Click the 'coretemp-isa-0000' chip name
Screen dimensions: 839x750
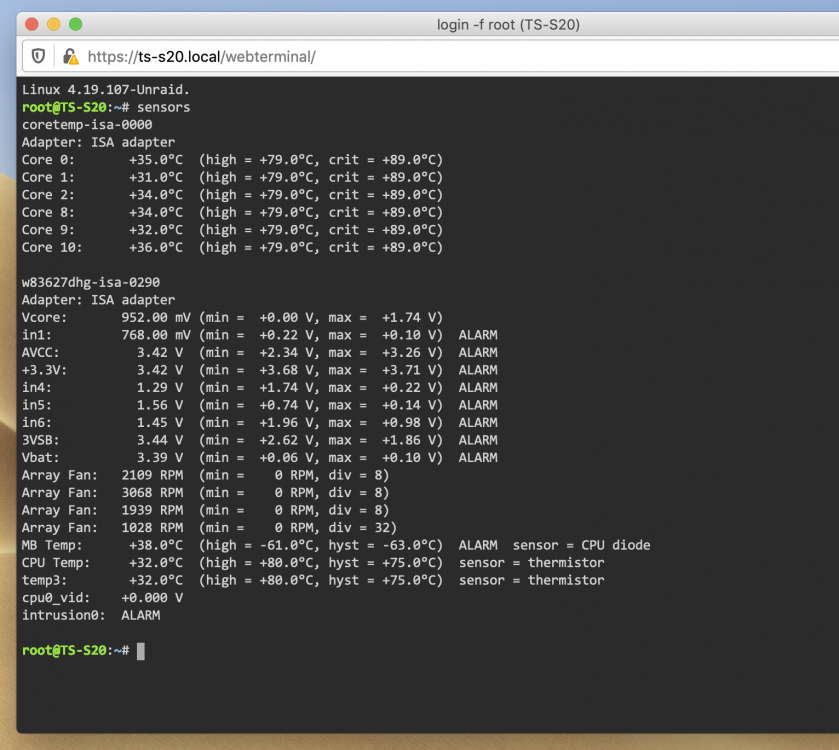click(87, 125)
